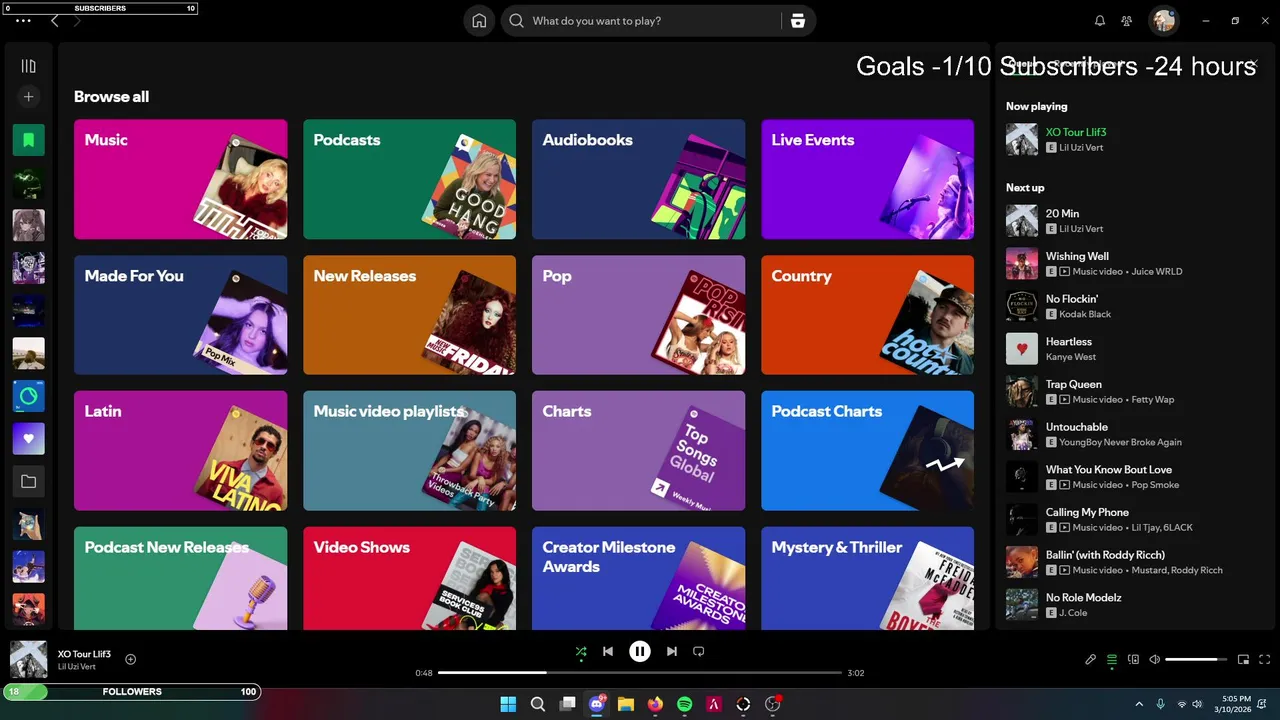Open the user profile avatar menu
This screenshot has height=720, width=1280.
point(1163,20)
